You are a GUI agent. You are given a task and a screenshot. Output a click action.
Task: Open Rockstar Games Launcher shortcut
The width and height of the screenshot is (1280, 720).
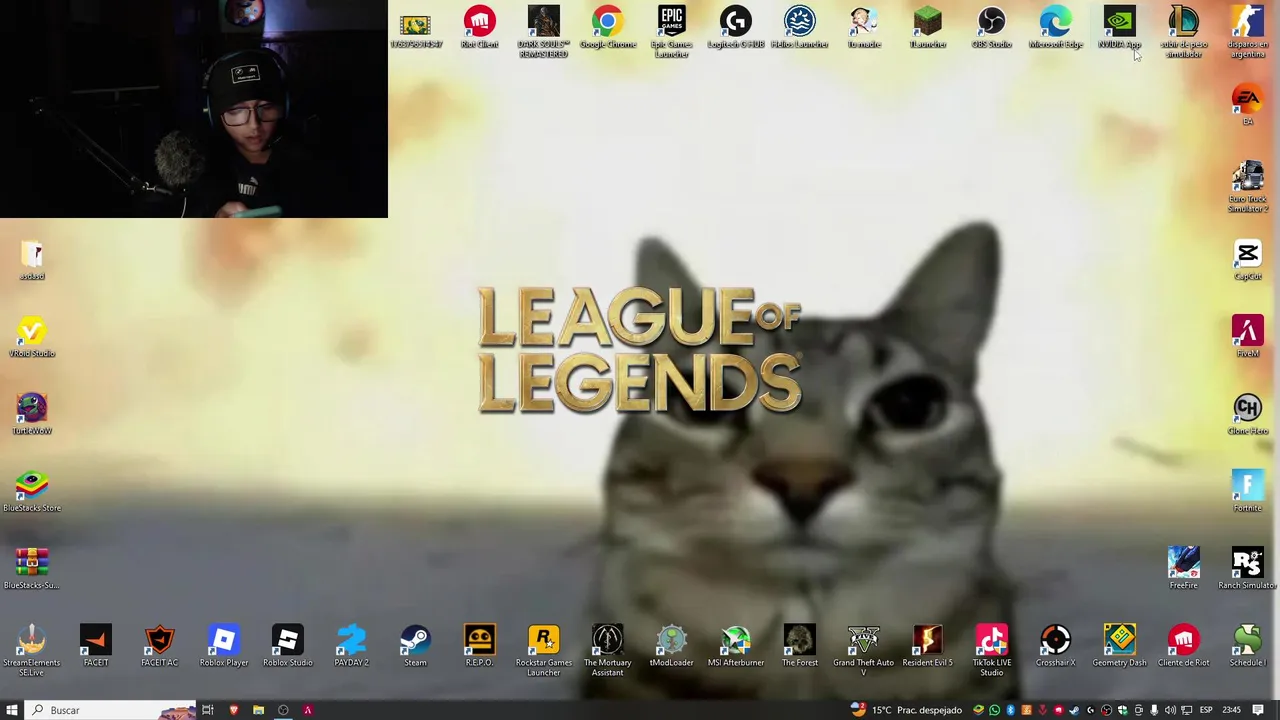(x=543, y=649)
